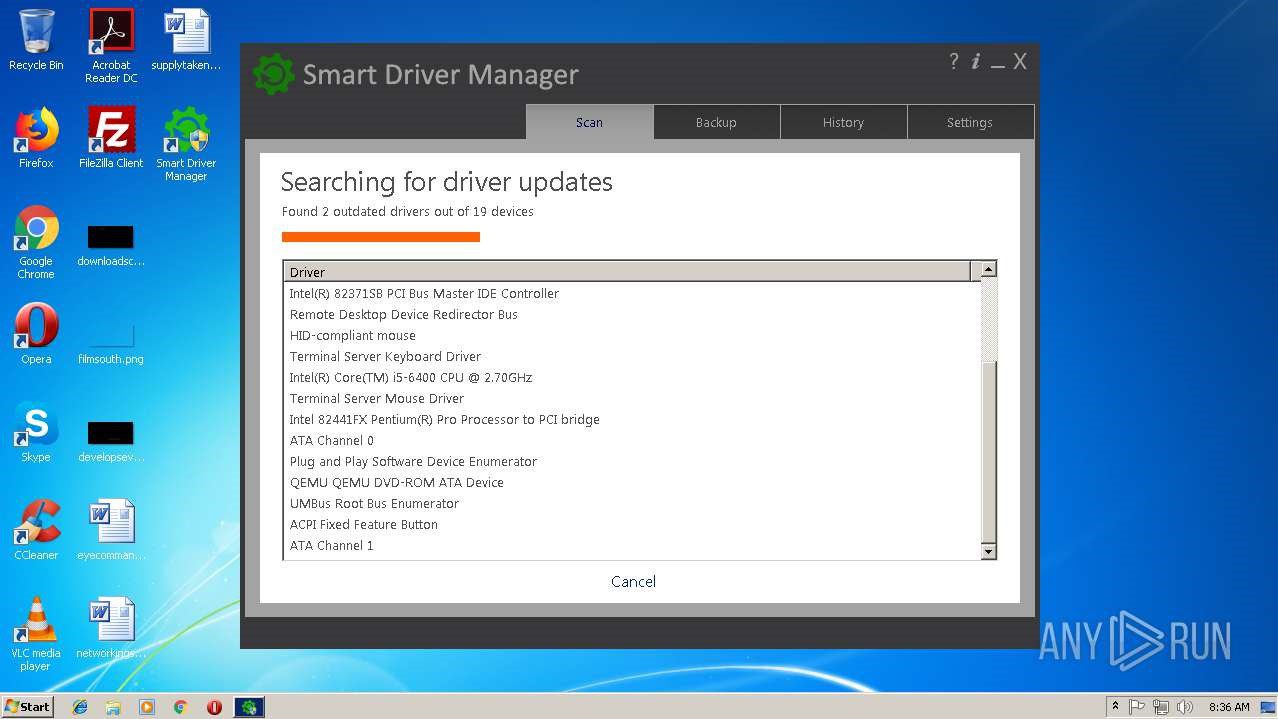Viewport: 1278px width, 719px height.
Task: Select HID-compliant mouse row
Action: pyautogui.click(x=632, y=335)
